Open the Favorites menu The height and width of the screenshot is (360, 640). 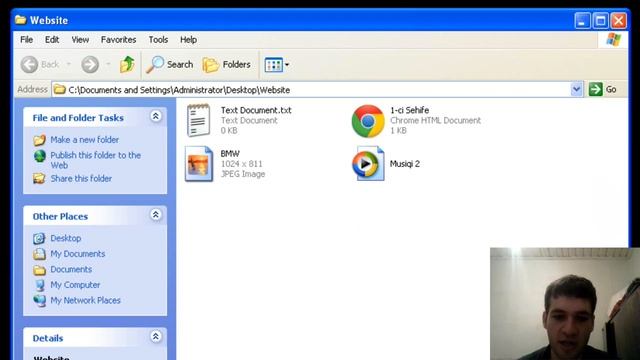[x=118, y=40]
